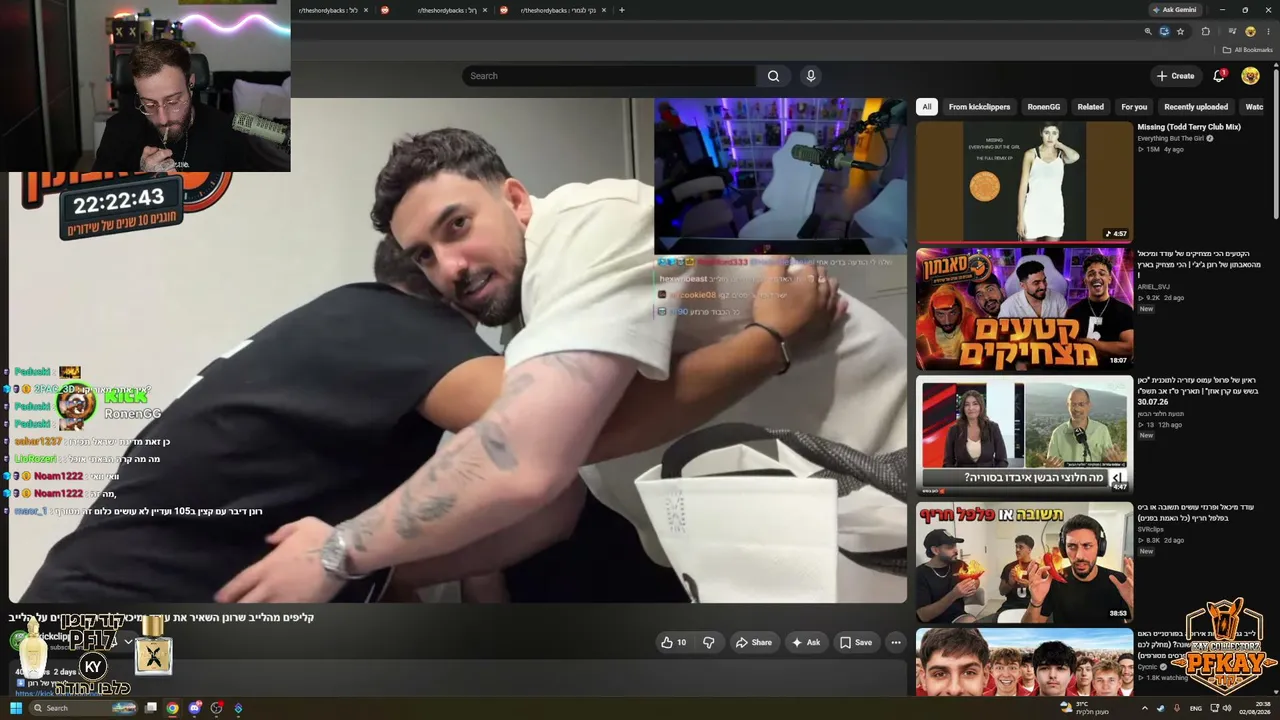Open the Chrome profile avatar in toolbar
The height and width of the screenshot is (720, 1280).
[1250, 31]
